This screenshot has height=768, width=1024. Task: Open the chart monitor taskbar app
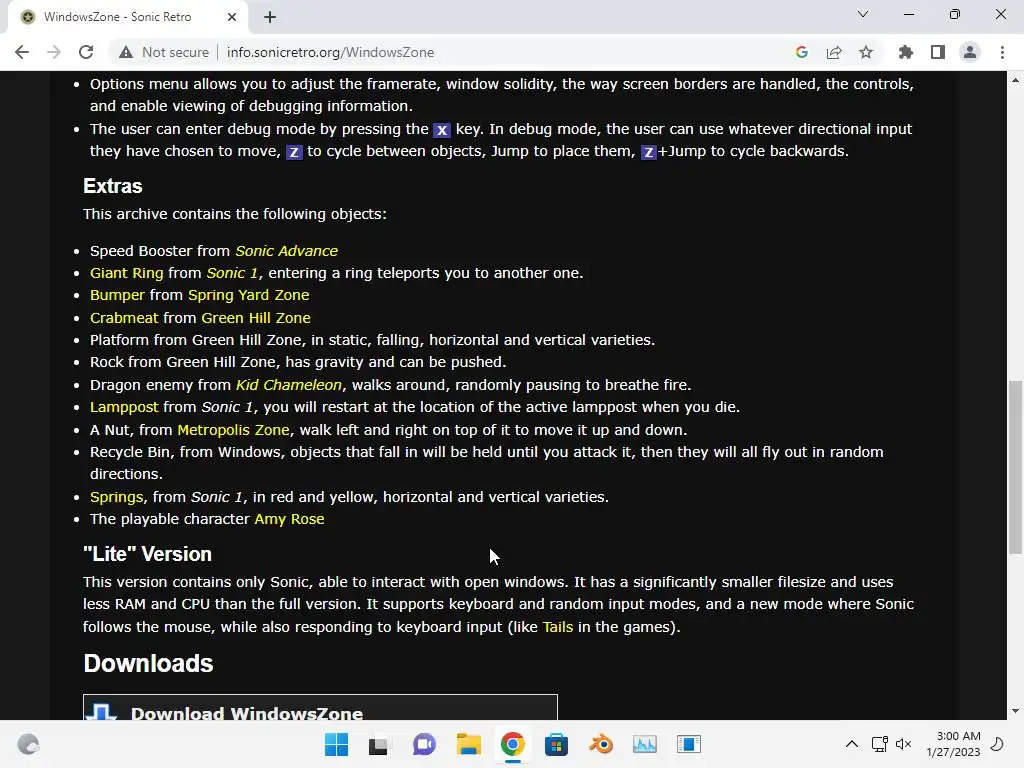click(x=645, y=744)
